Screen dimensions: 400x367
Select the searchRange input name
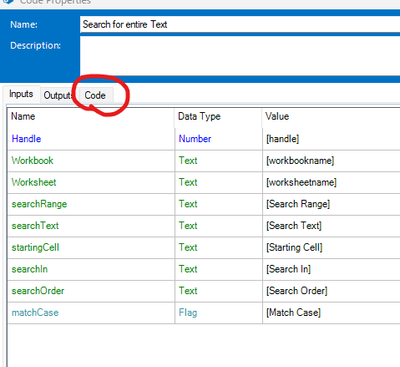coord(39,204)
